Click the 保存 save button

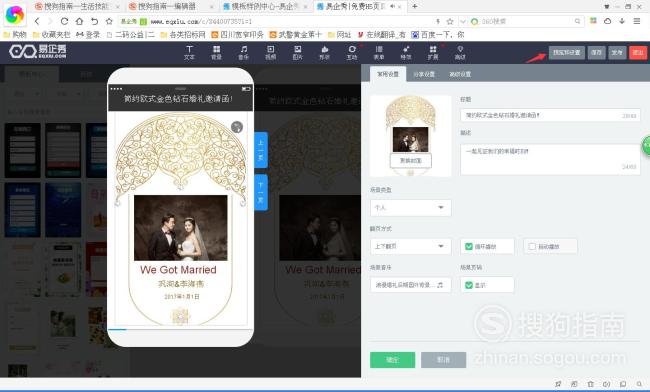tap(596, 53)
